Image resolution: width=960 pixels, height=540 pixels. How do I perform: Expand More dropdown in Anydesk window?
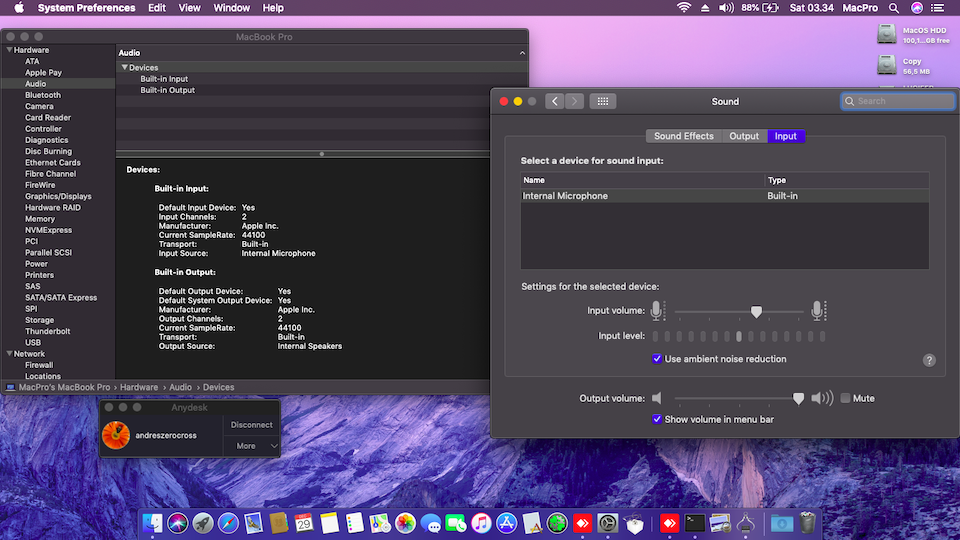pyautogui.click(x=251, y=446)
